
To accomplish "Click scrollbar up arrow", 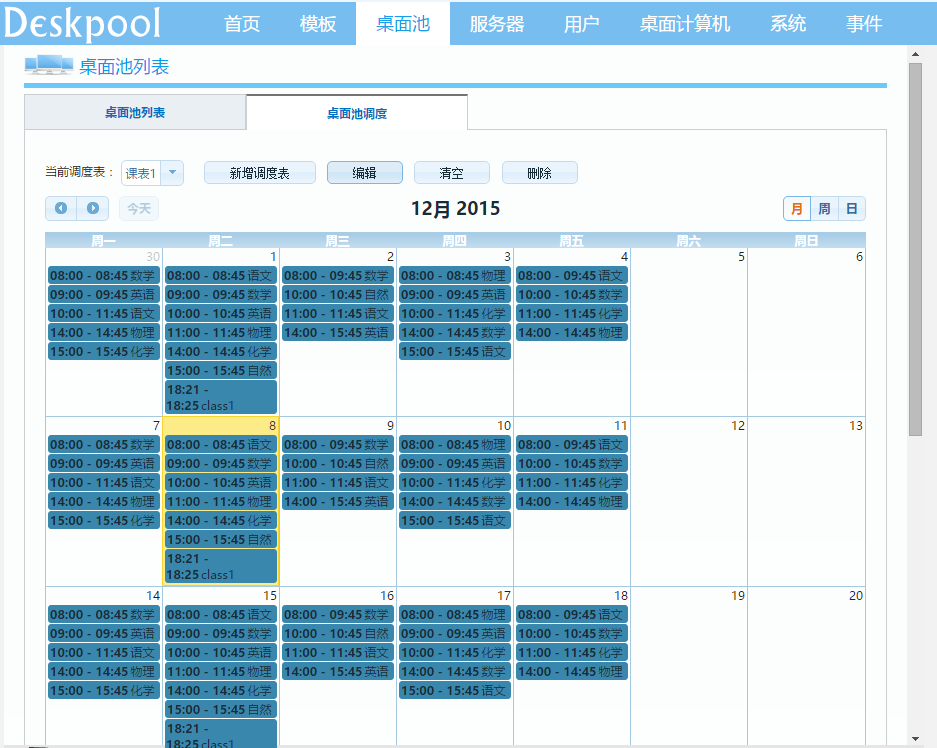I will click(915, 54).
